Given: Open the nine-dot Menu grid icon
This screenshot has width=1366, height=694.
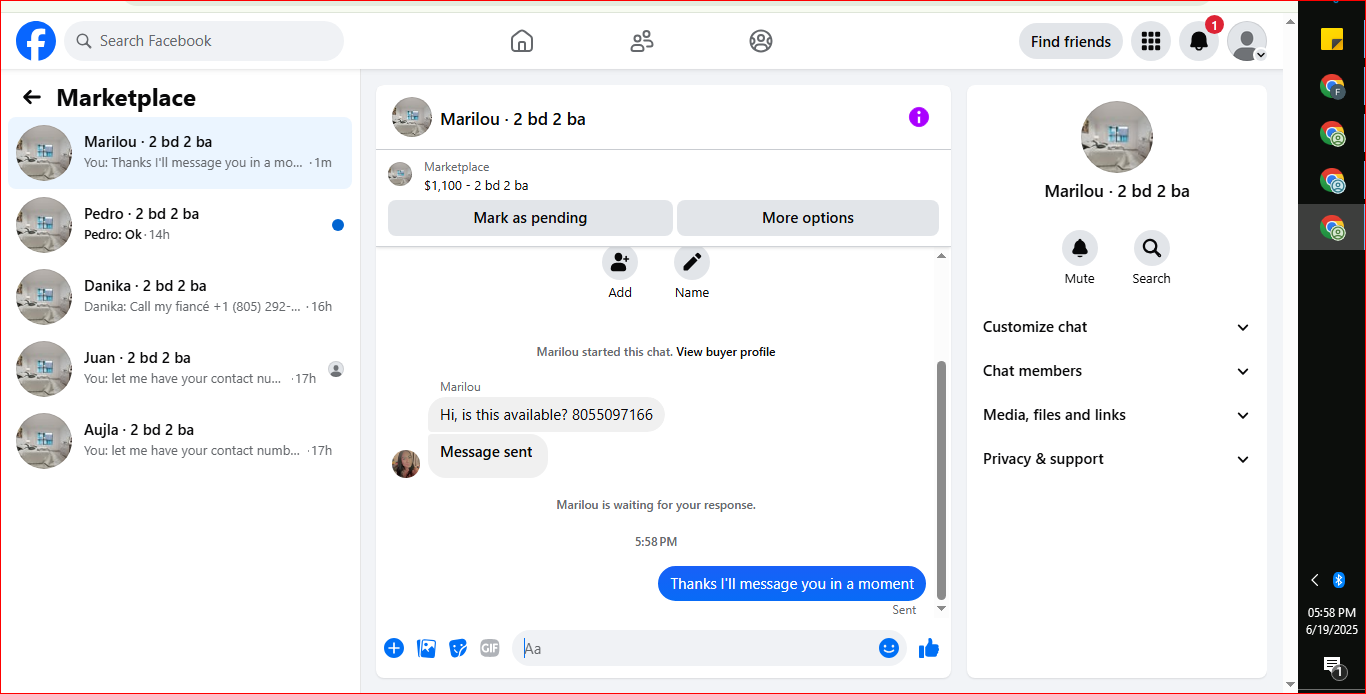Looking at the screenshot, I should click(1151, 41).
